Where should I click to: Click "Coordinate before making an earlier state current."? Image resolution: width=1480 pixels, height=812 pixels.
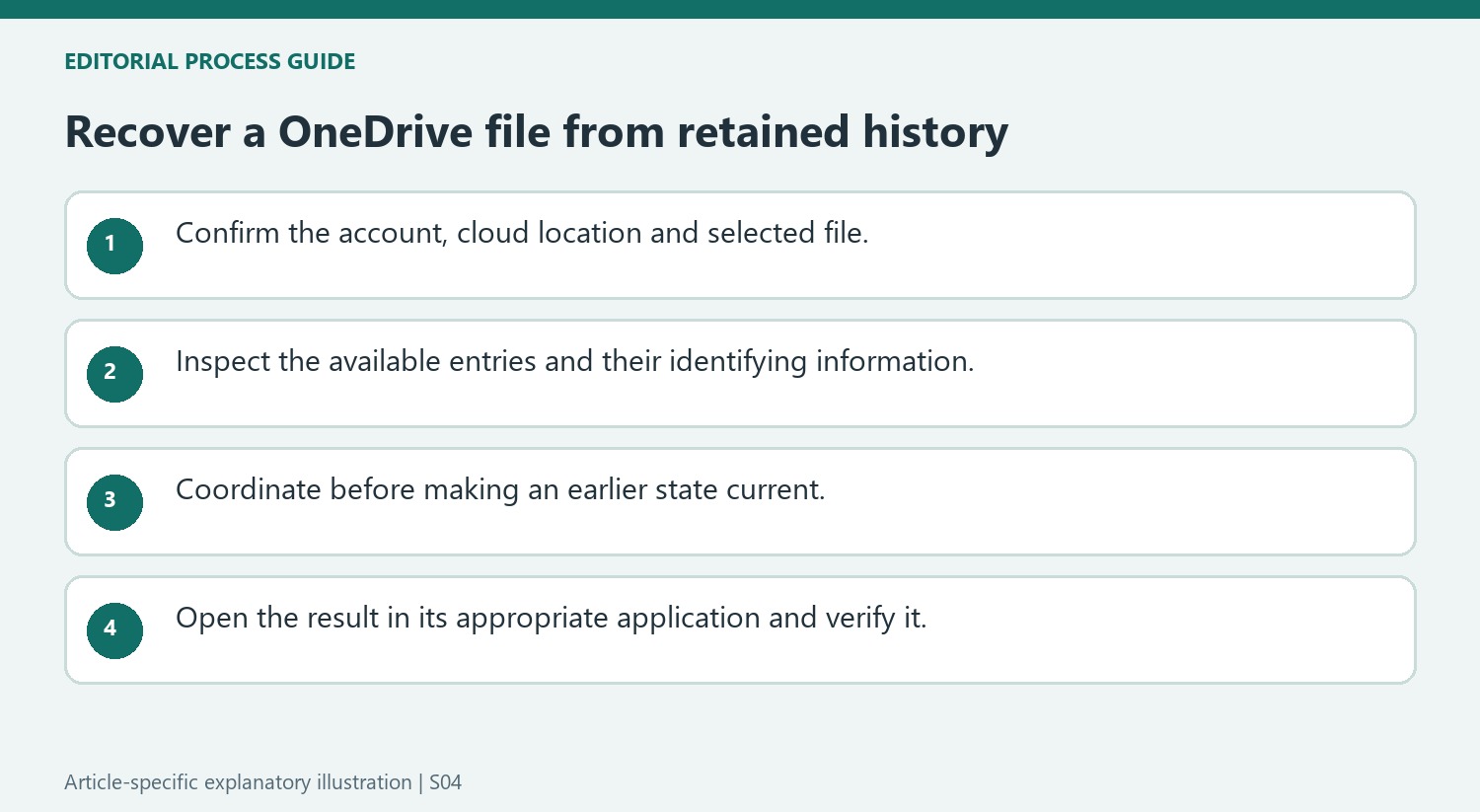[500, 489]
